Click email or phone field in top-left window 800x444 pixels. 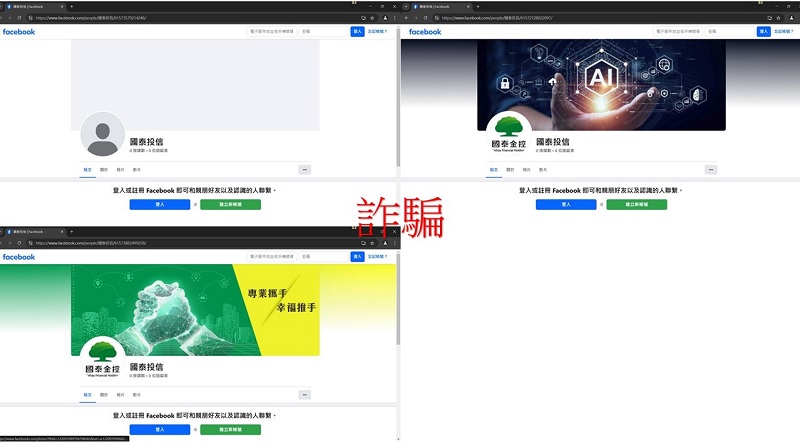(x=271, y=31)
